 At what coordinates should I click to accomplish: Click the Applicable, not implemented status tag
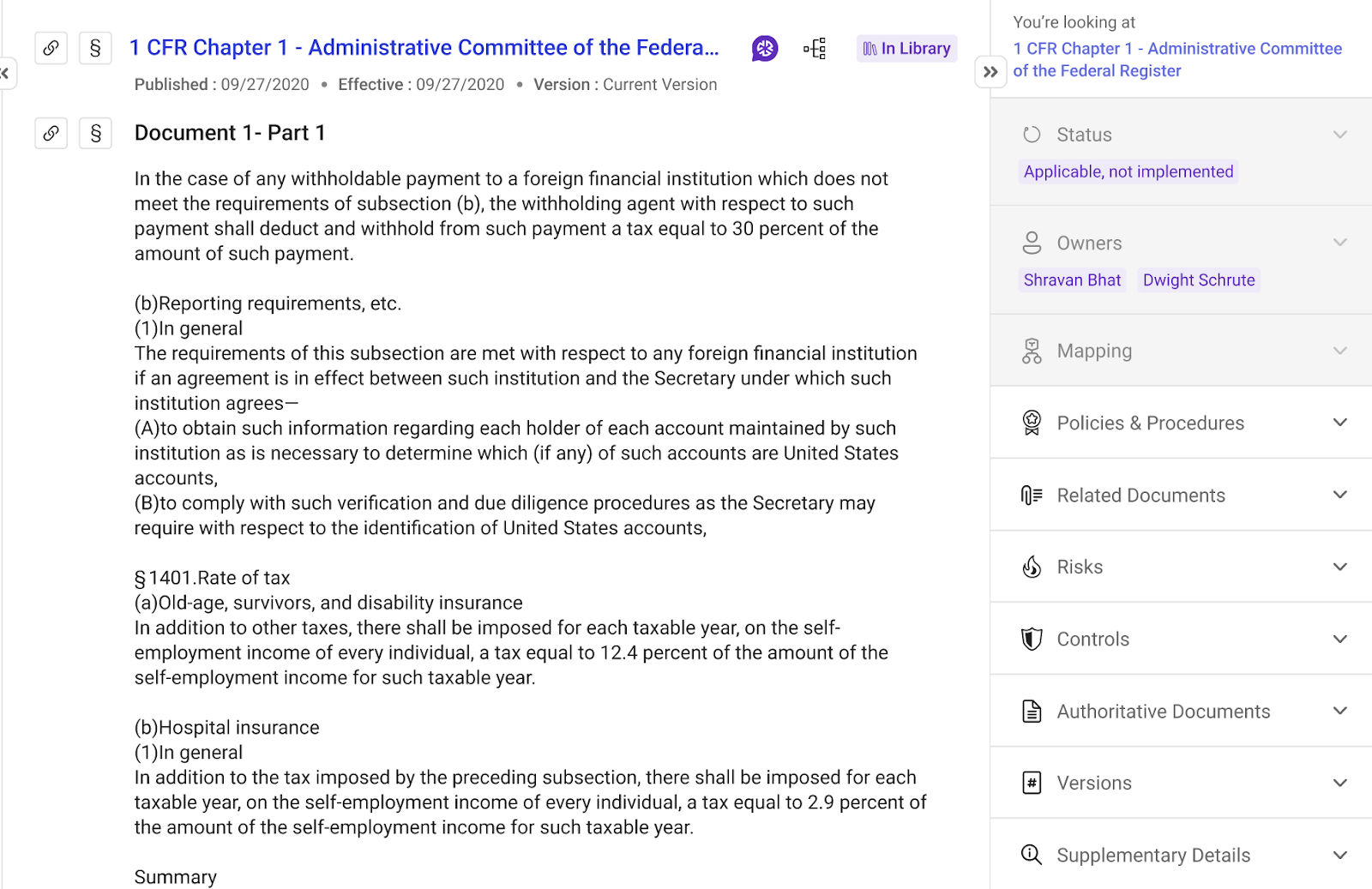pos(1128,171)
